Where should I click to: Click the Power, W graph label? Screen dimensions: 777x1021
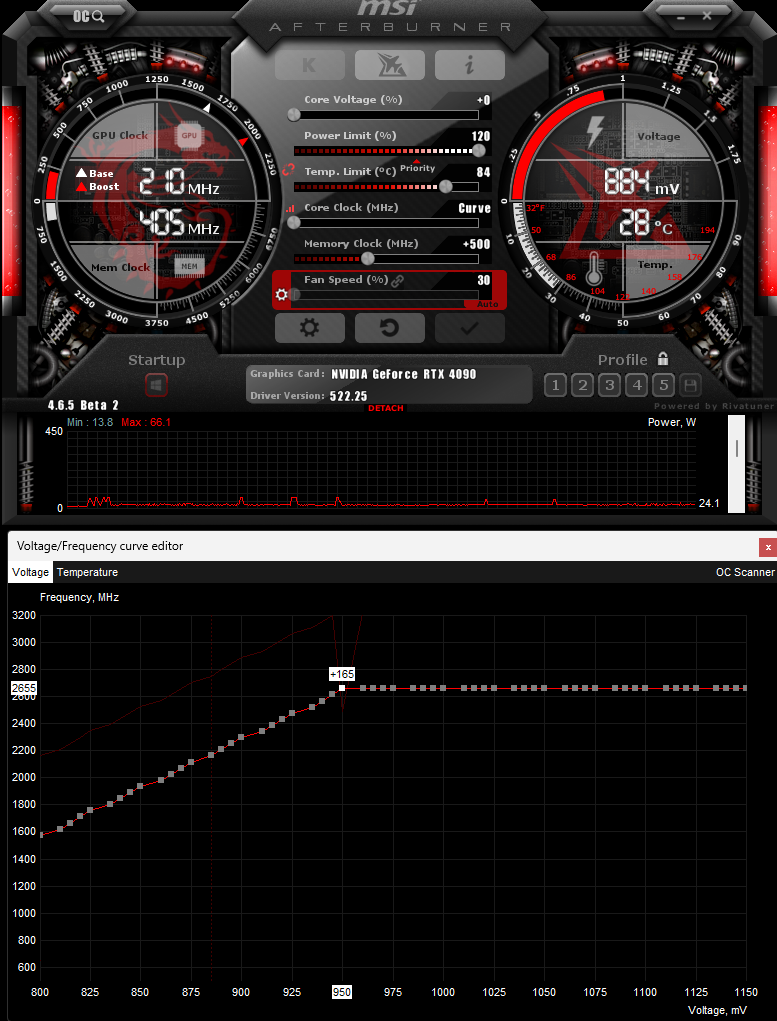[x=672, y=423]
